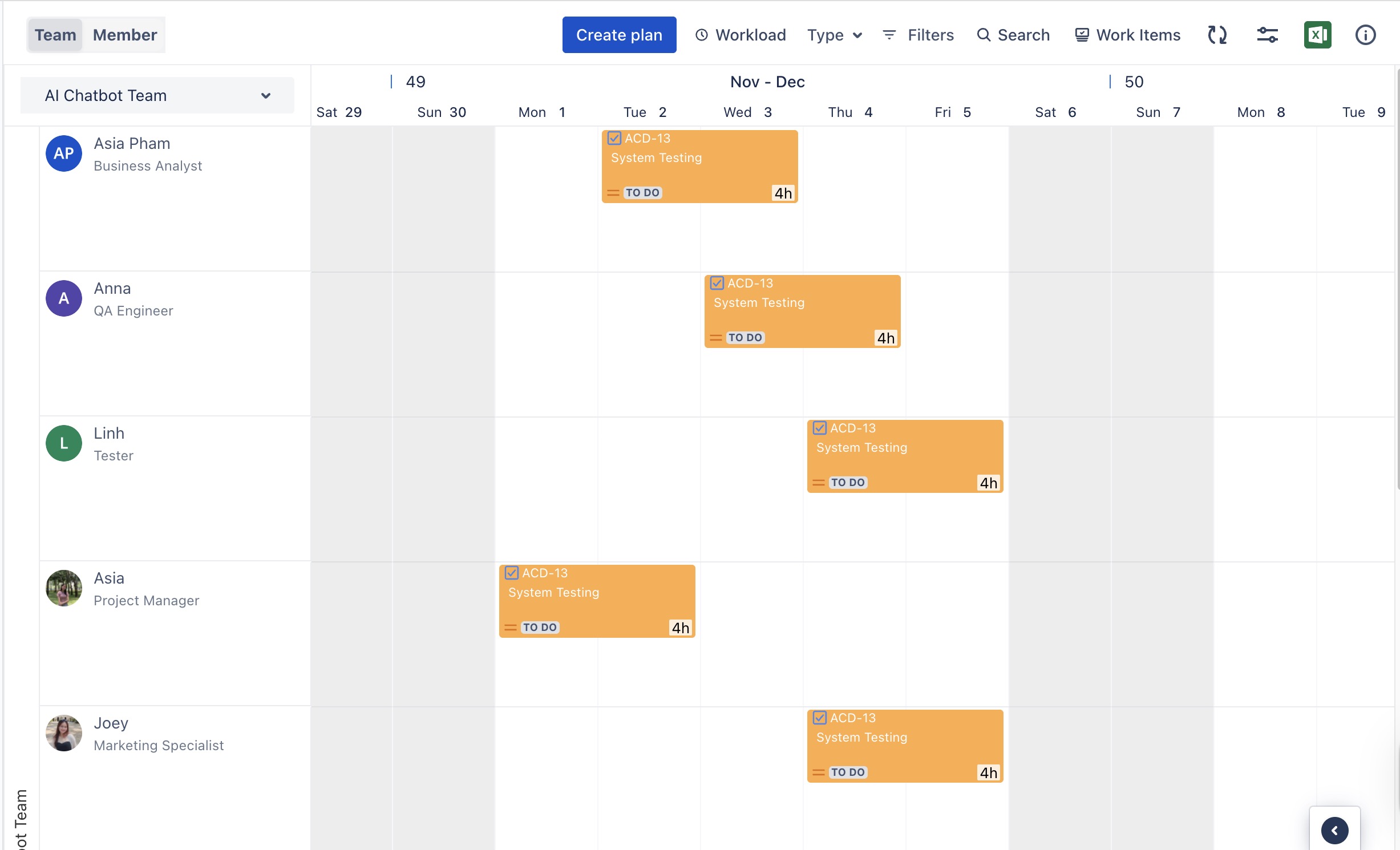The width and height of the screenshot is (1400, 850).
Task: Switch to the Member tab
Action: click(x=125, y=35)
